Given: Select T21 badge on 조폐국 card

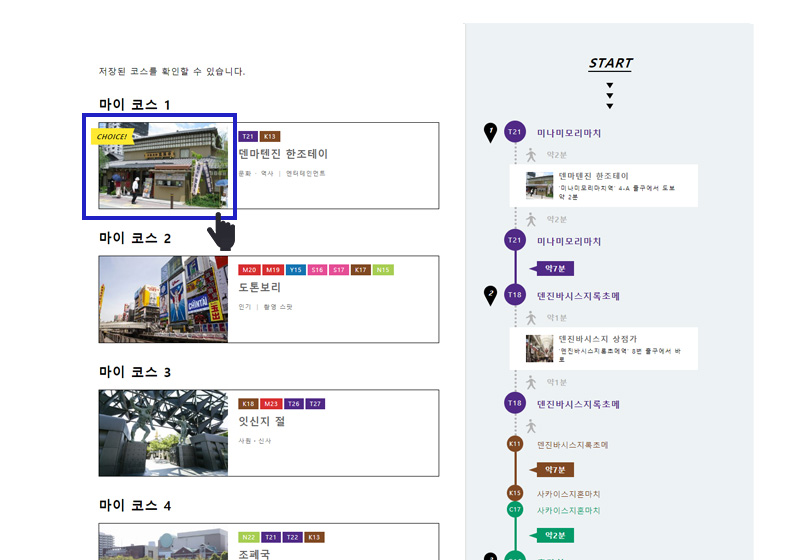Looking at the screenshot, I should pyautogui.click(x=271, y=538).
